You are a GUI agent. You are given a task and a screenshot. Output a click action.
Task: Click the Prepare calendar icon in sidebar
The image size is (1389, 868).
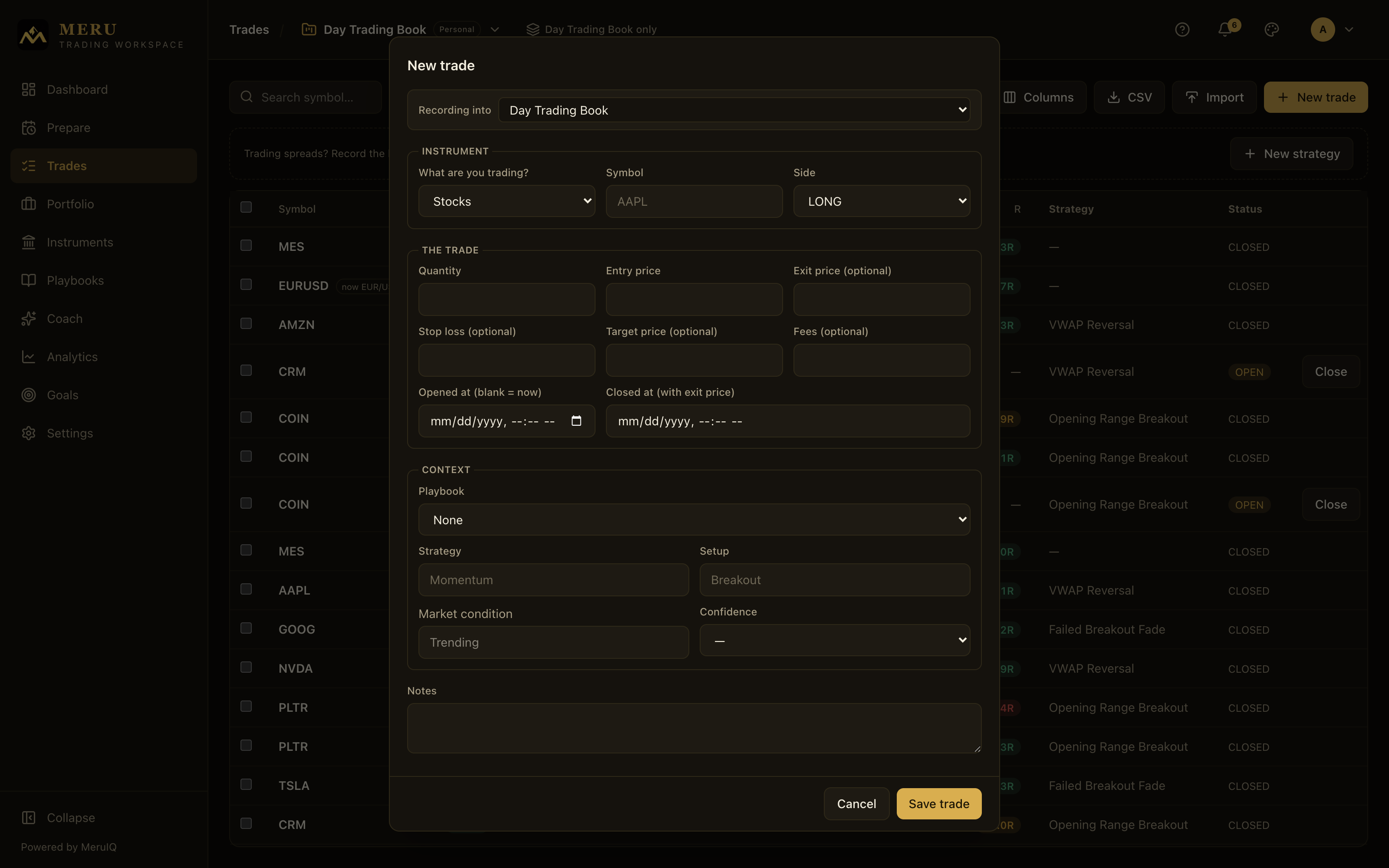coord(29,128)
